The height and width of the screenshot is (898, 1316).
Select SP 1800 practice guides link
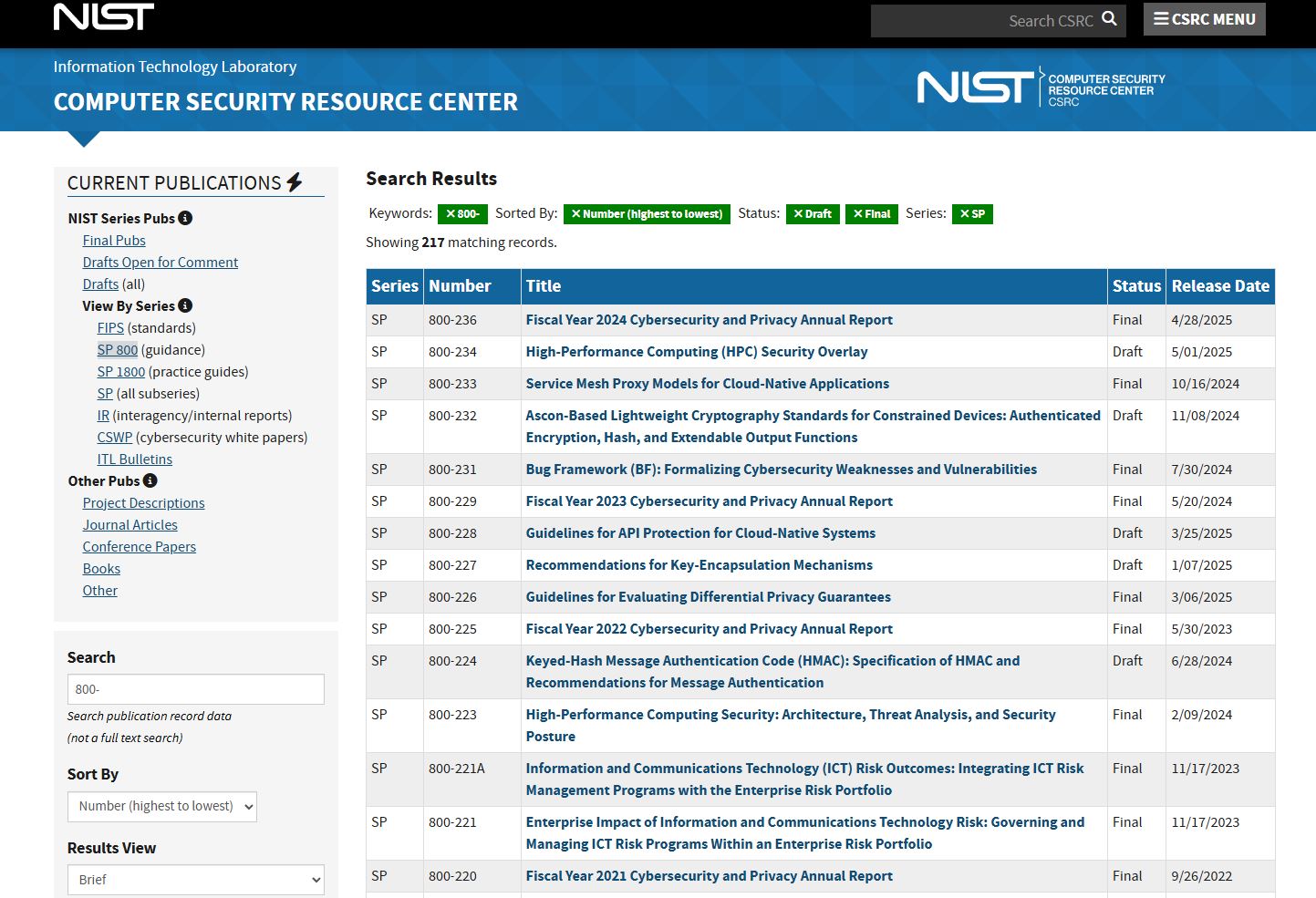[x=121, y=371]
